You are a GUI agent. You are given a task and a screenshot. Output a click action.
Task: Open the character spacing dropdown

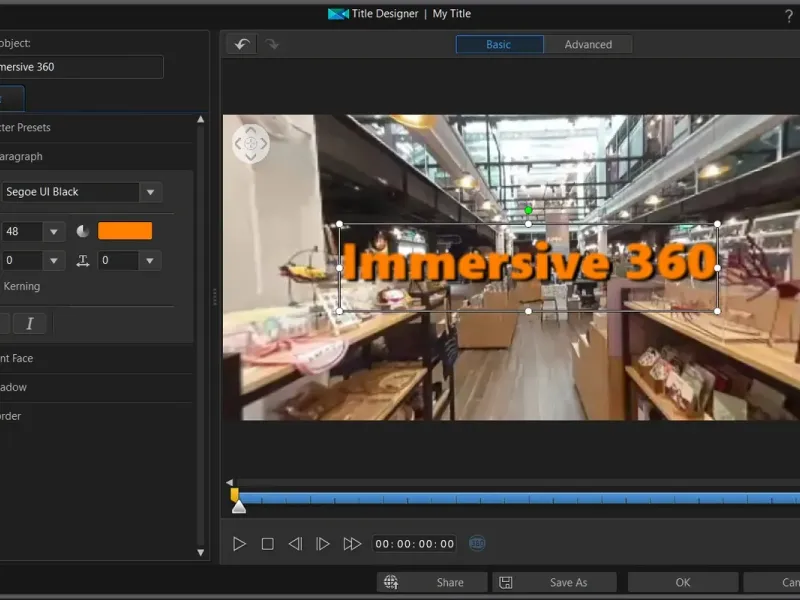[x=149, y=261]
